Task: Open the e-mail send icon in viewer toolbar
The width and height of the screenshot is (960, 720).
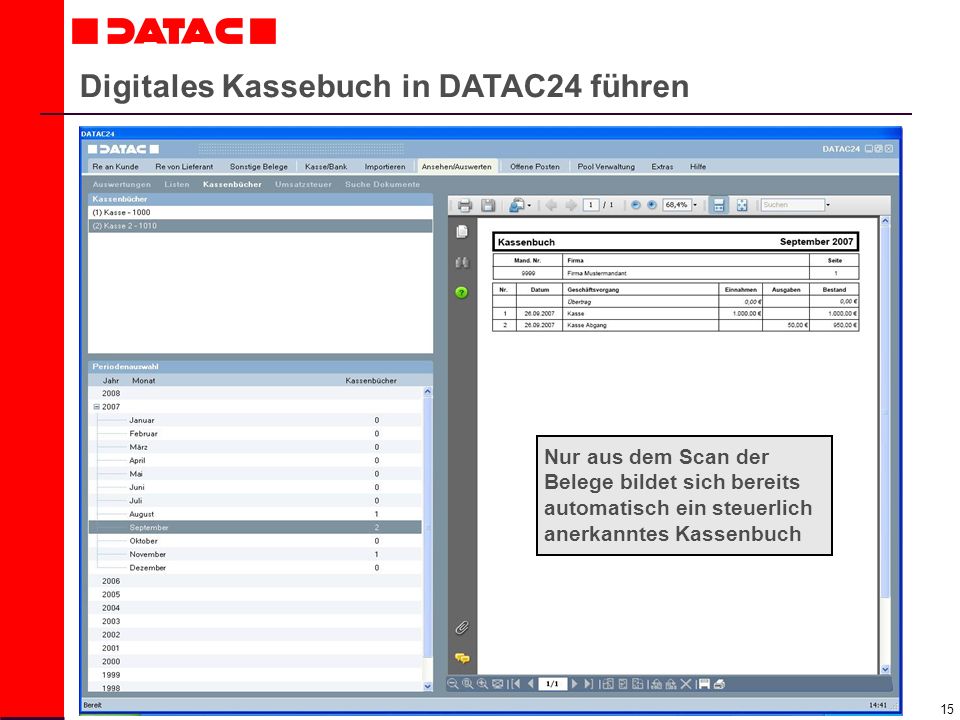Action: coord(517,205)
